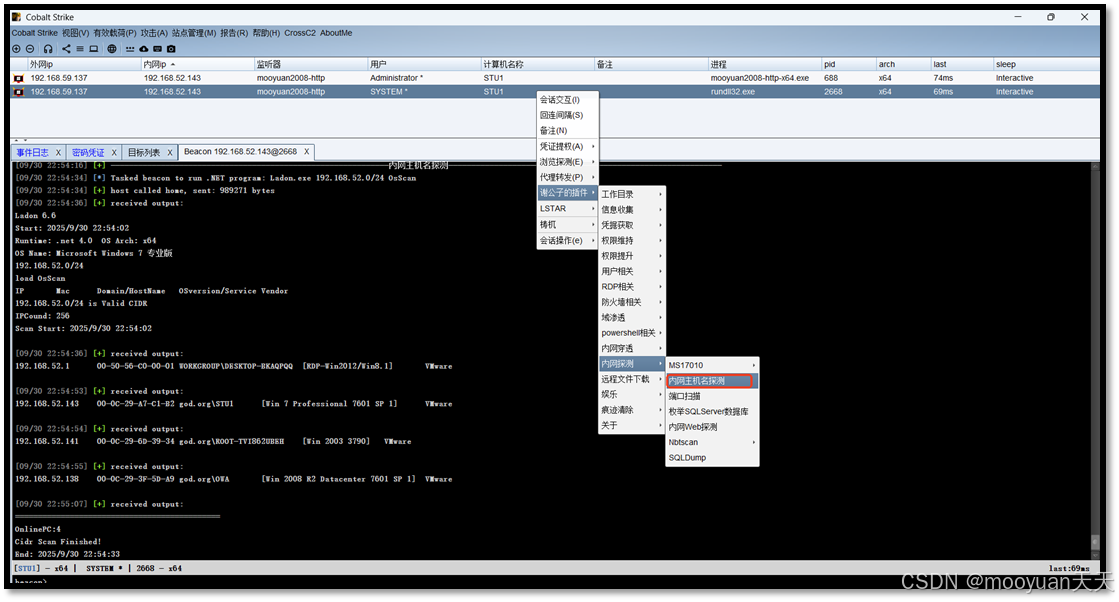Image resolution: width=1119 pixels, height=602 pixels.
Task: Switch to session table view icon
Action: tap(80, 49)
